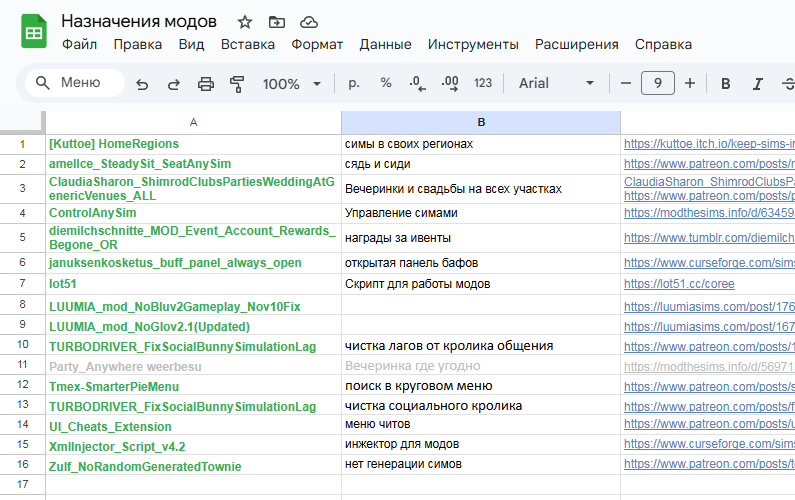Screen dimensions: 795x500
Task: Open the Файл menu
Action: [79, 45]
